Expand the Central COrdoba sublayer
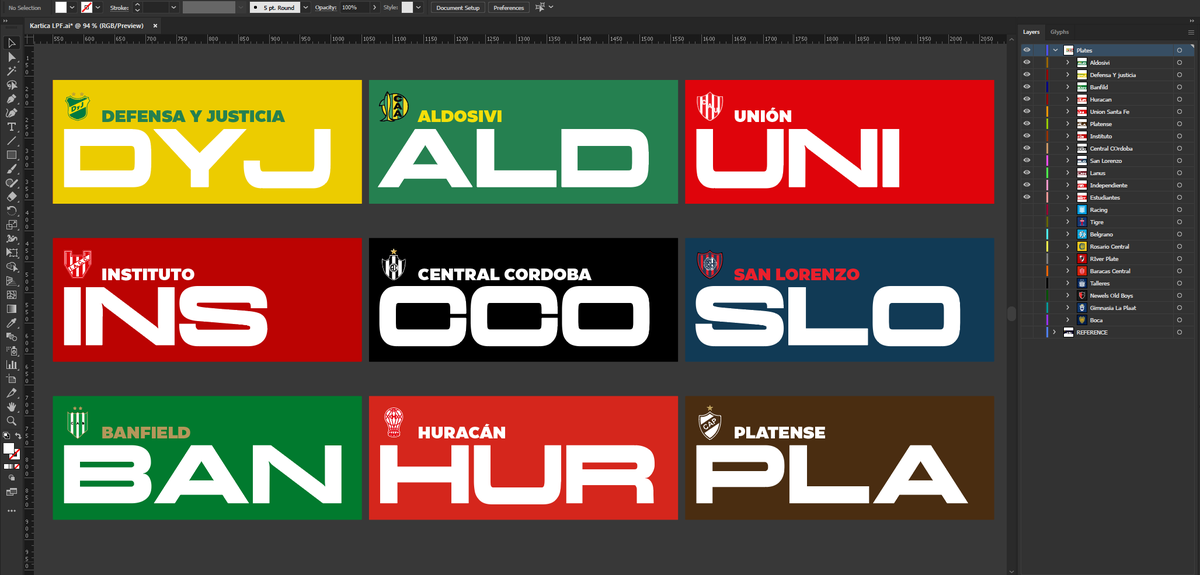 (x=1068, y=148)
